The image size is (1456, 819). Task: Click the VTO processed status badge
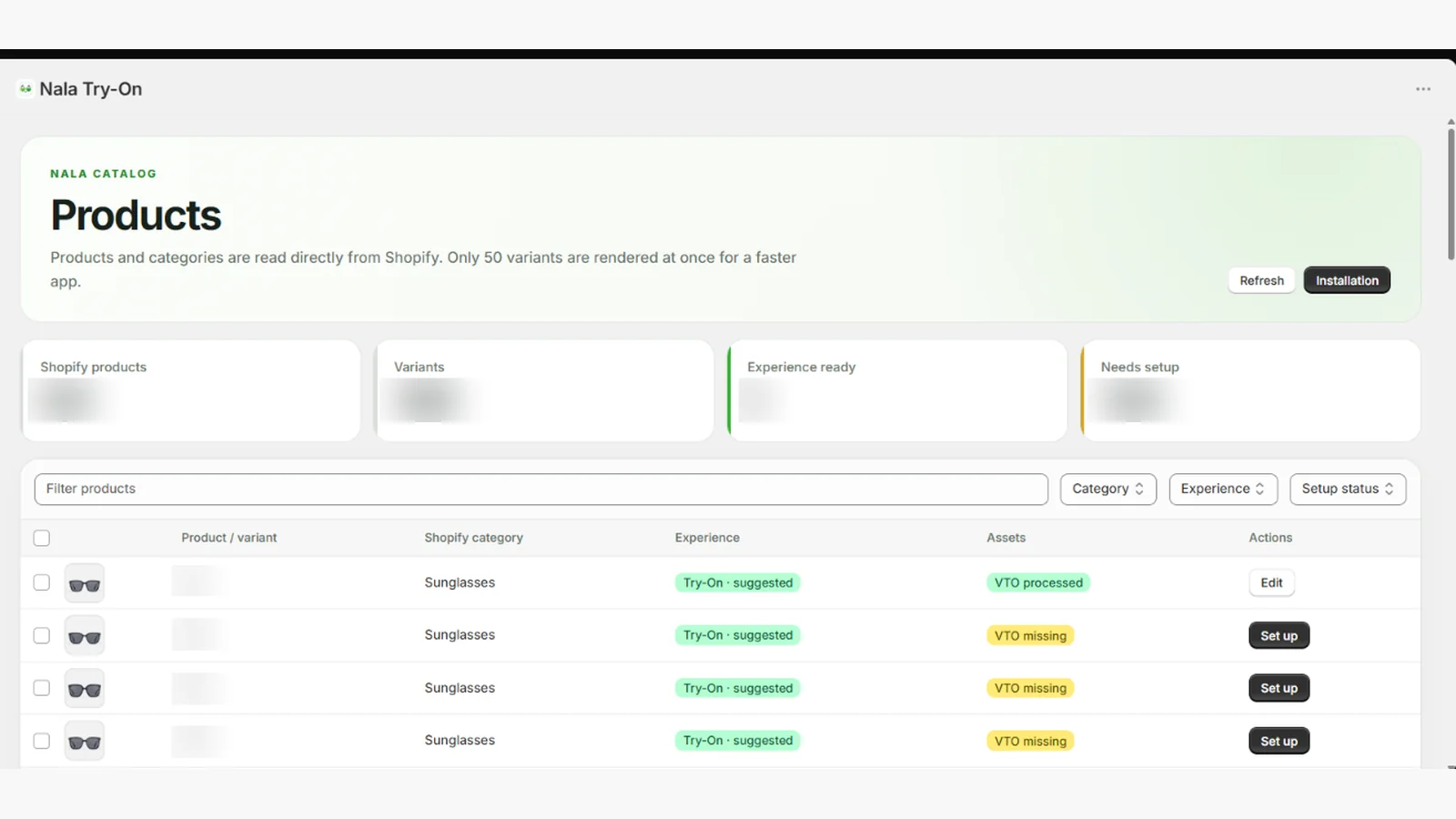(1038, 582)
